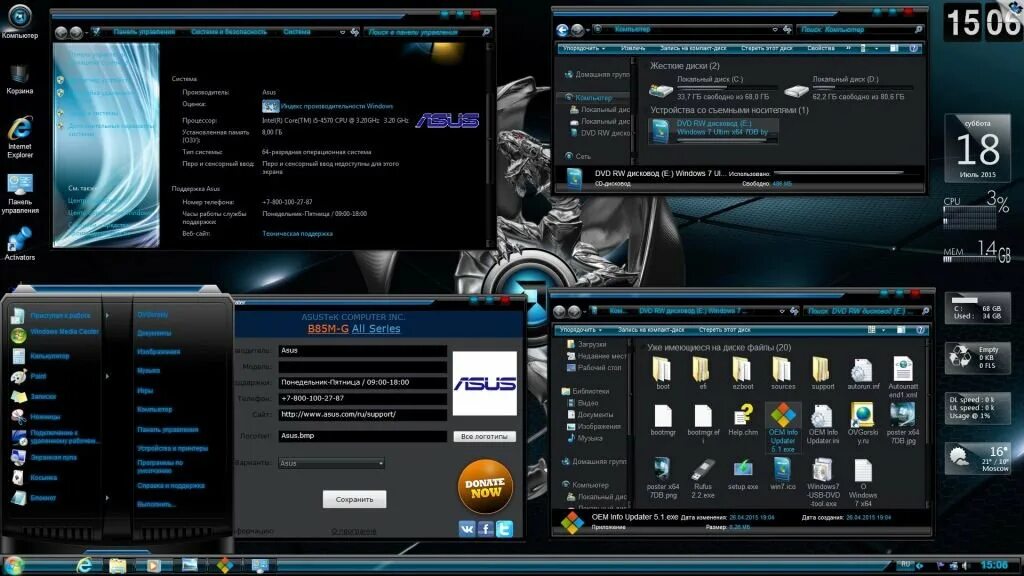The image size is (1024, 576).
Task: Open Windows Media Center from Start menu
Action: [56, 332]
